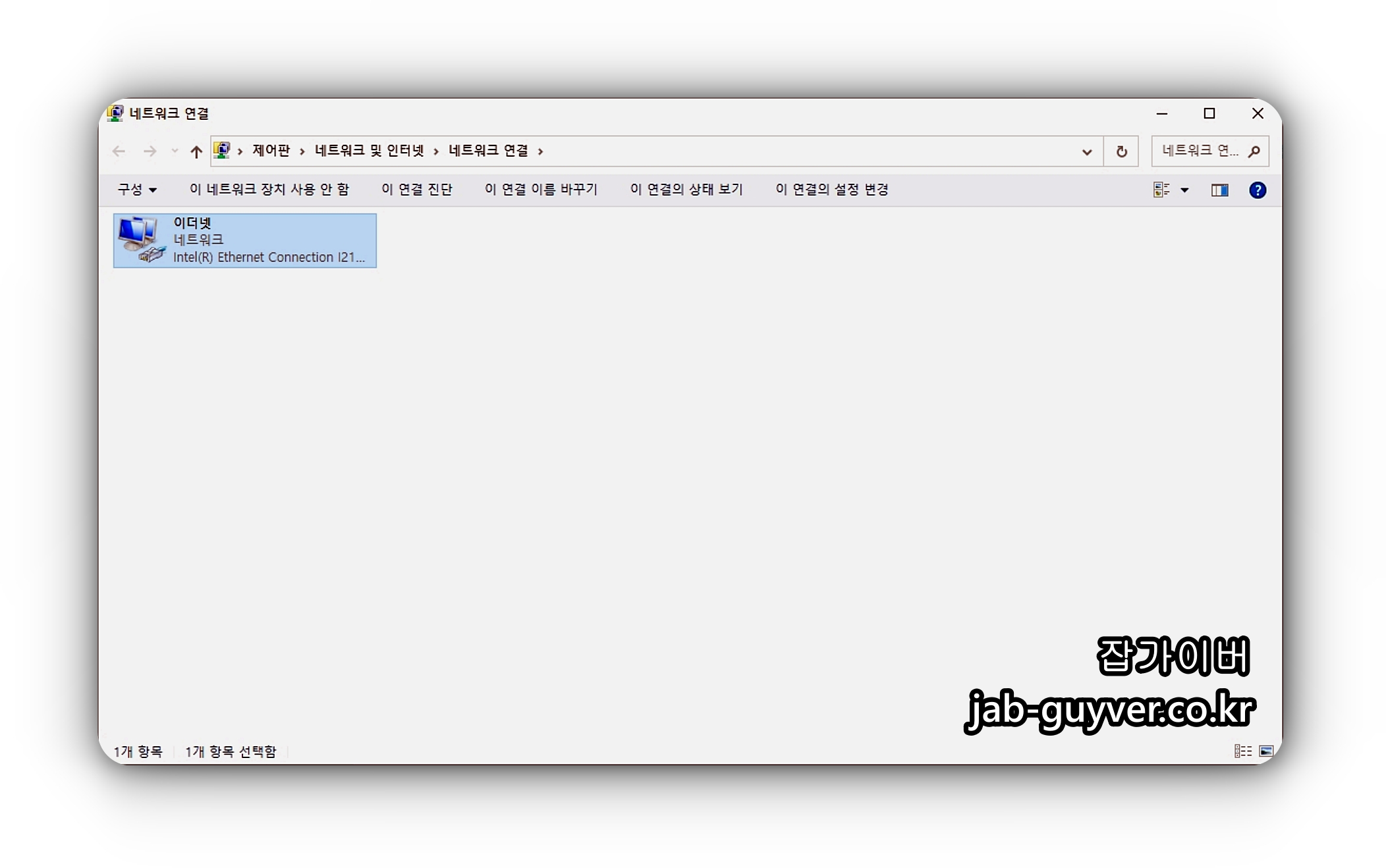The height and width of the screenshot is (868, 1386).
Task: Switch to large icons view in status bar
Action: click(x=1266, y=751)
